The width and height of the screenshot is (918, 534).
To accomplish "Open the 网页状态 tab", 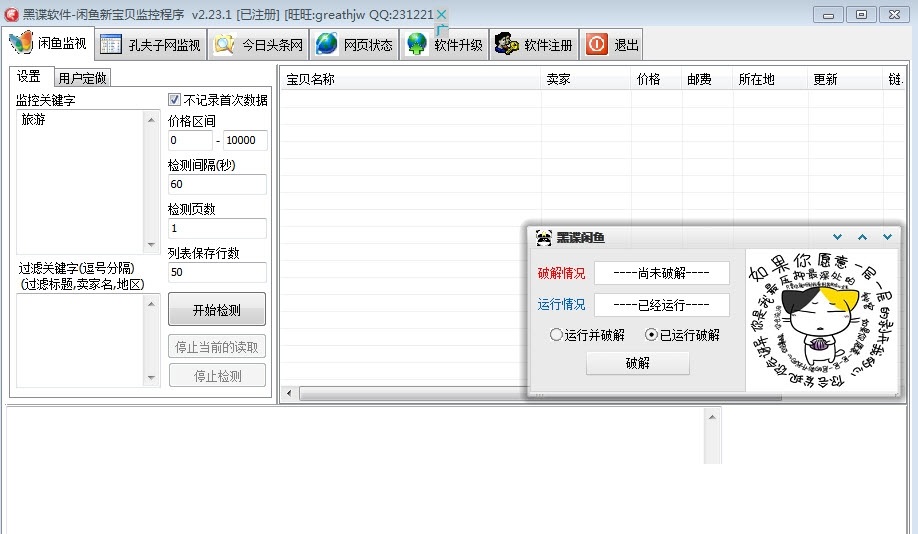I will coord(354,44).
